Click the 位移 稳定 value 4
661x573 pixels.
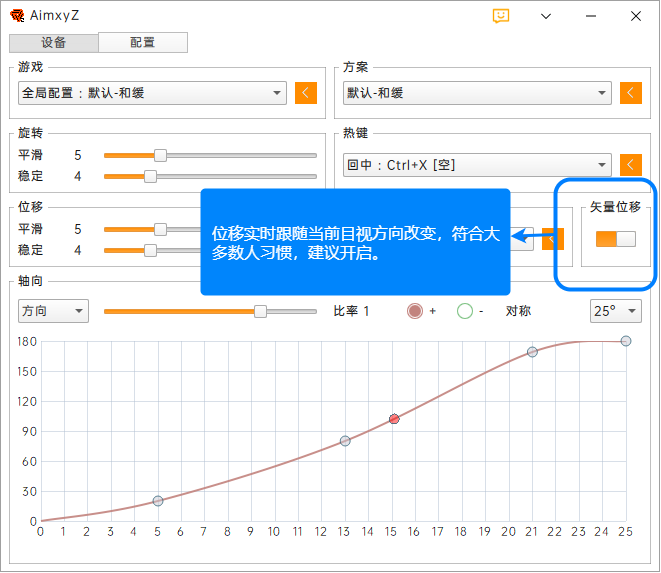click(x=78, y=250)
